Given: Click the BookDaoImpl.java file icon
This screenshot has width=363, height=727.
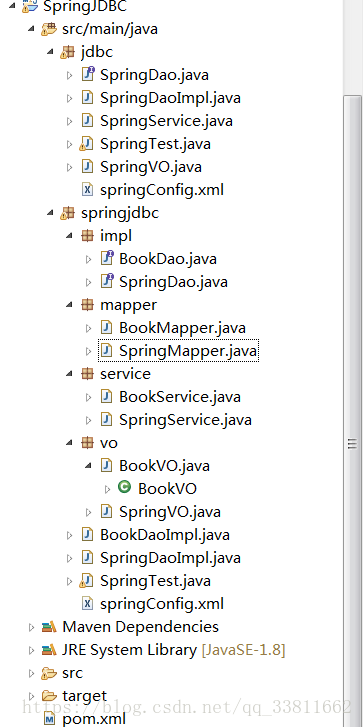Looking at the screenshot, I should point(87,535).
